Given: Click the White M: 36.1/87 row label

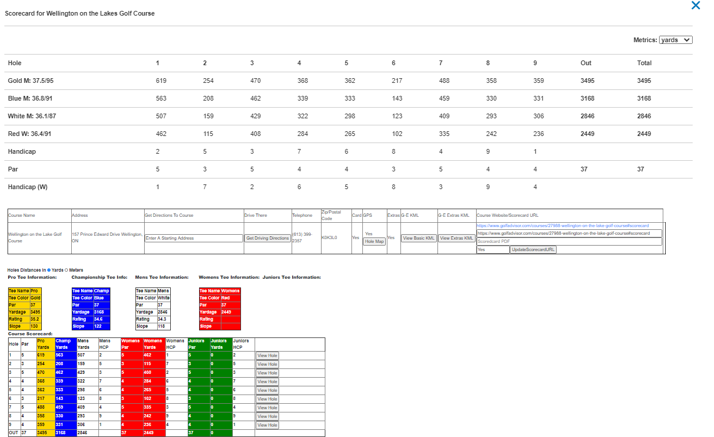Looking at the screenshot, I should [x=32, y=116].
